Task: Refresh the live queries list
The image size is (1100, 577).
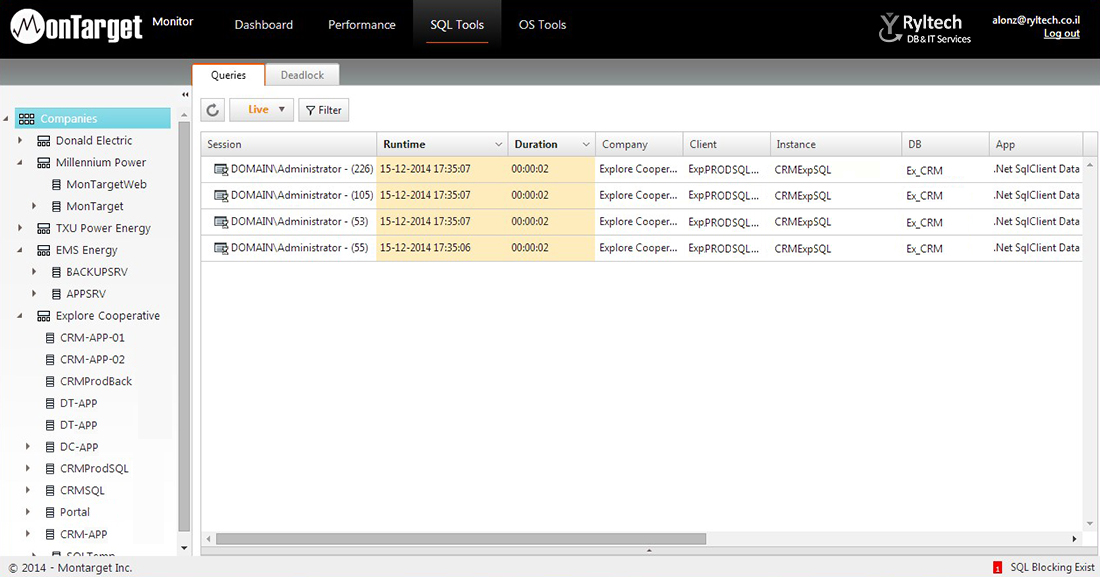Action: (213, 110)
